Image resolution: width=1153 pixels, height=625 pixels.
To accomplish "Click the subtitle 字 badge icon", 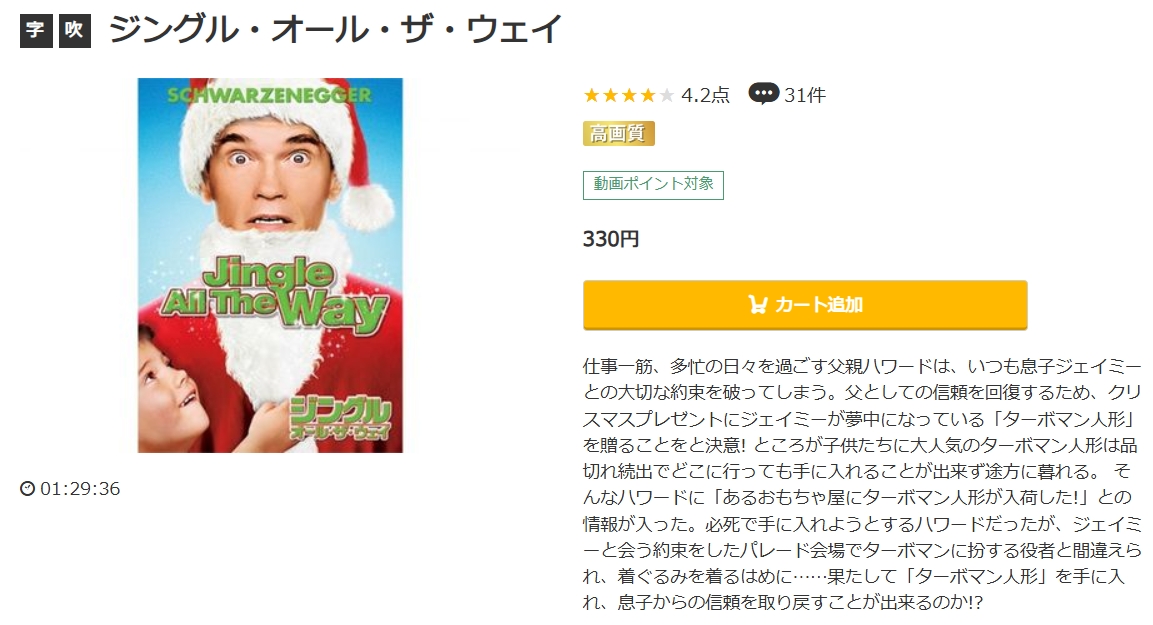I will tap(36, 30).
